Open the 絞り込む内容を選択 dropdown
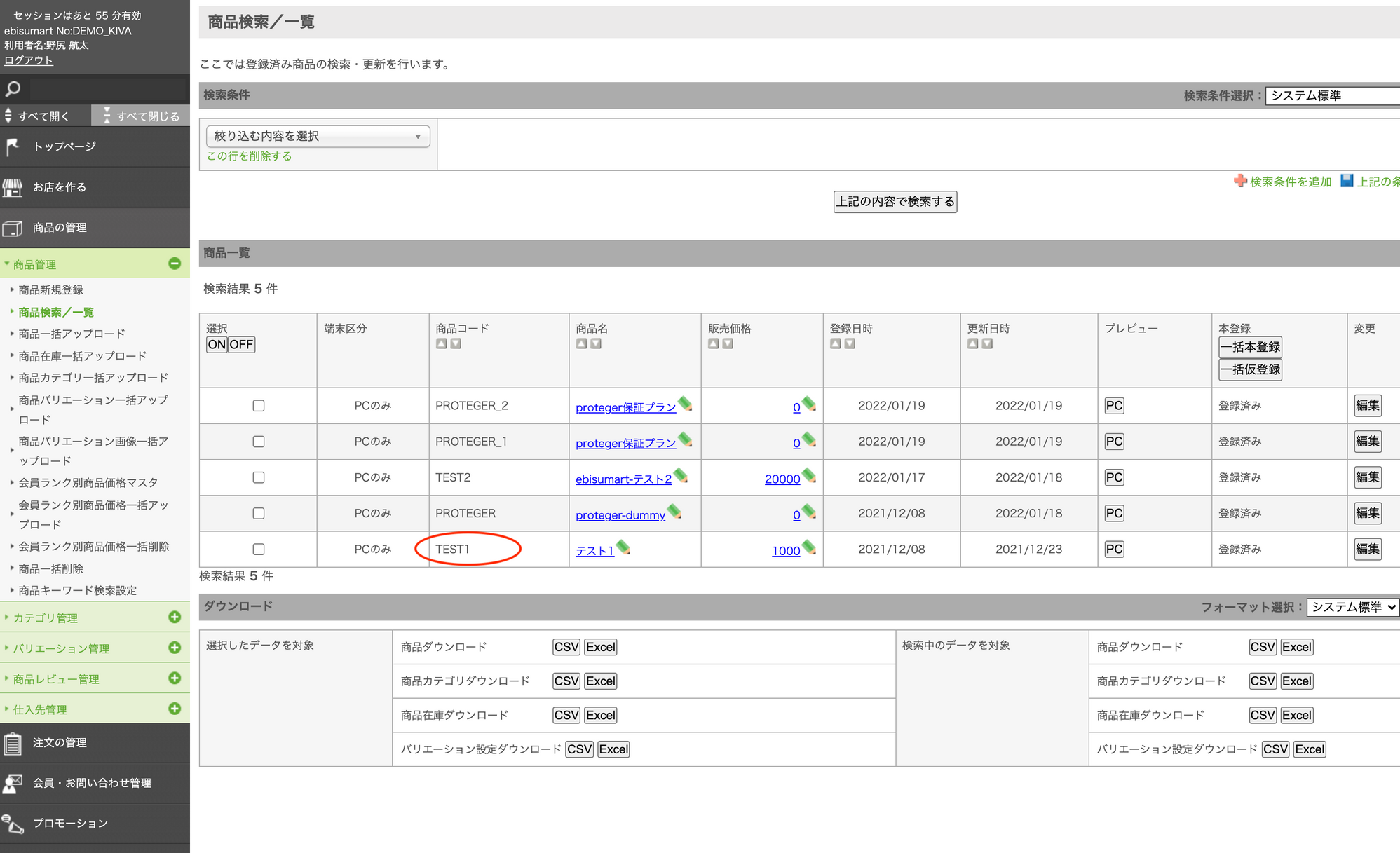 click(318, 136)
